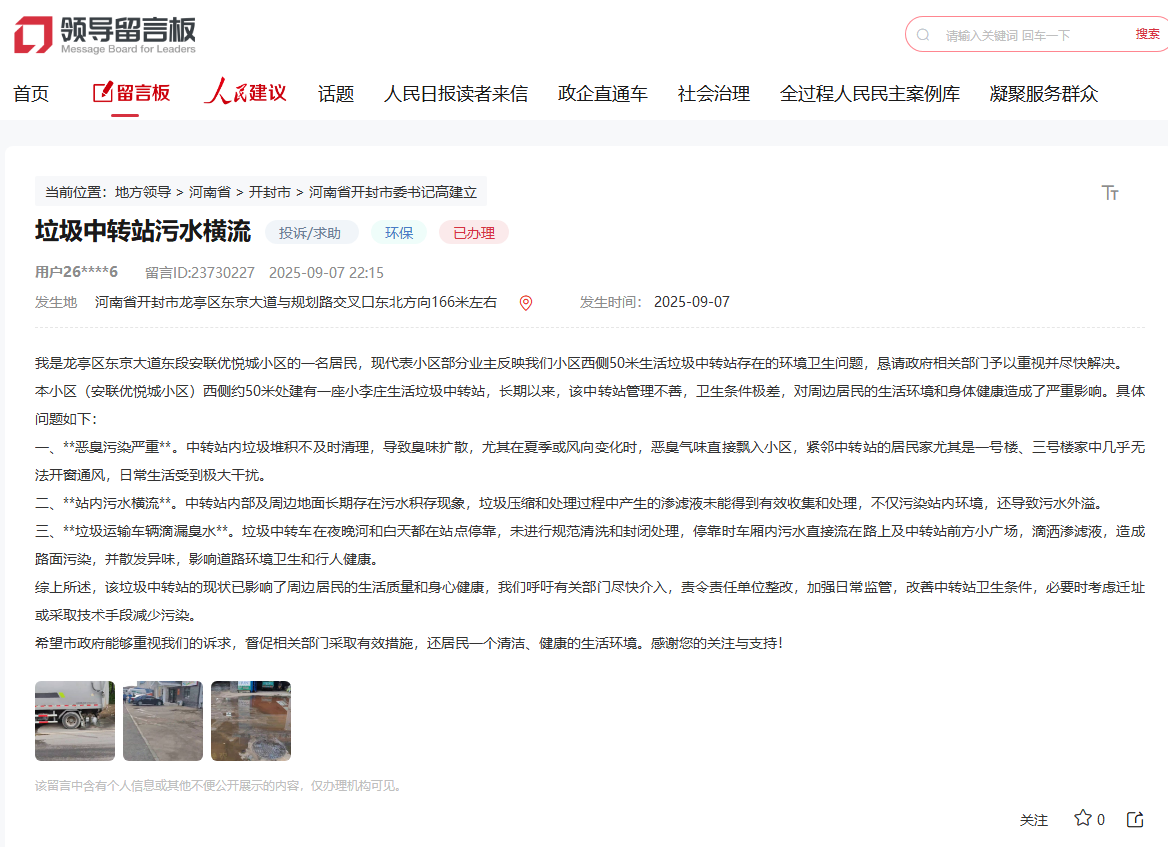Open the 话题 navigation item

336,94
